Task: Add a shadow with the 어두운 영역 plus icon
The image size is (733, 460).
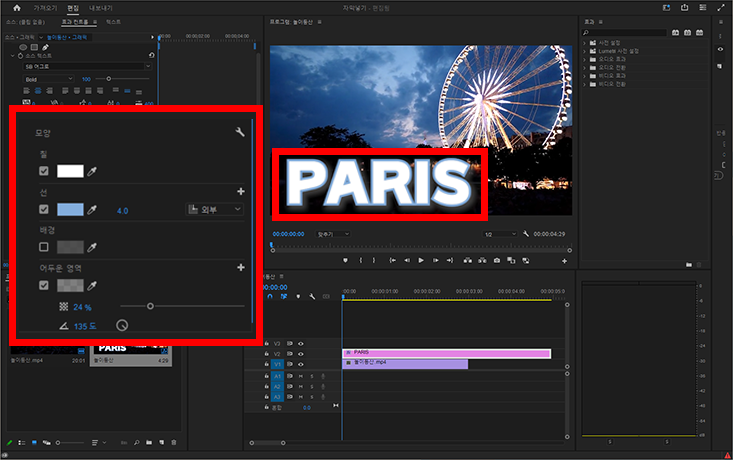Action: point(240,268)
